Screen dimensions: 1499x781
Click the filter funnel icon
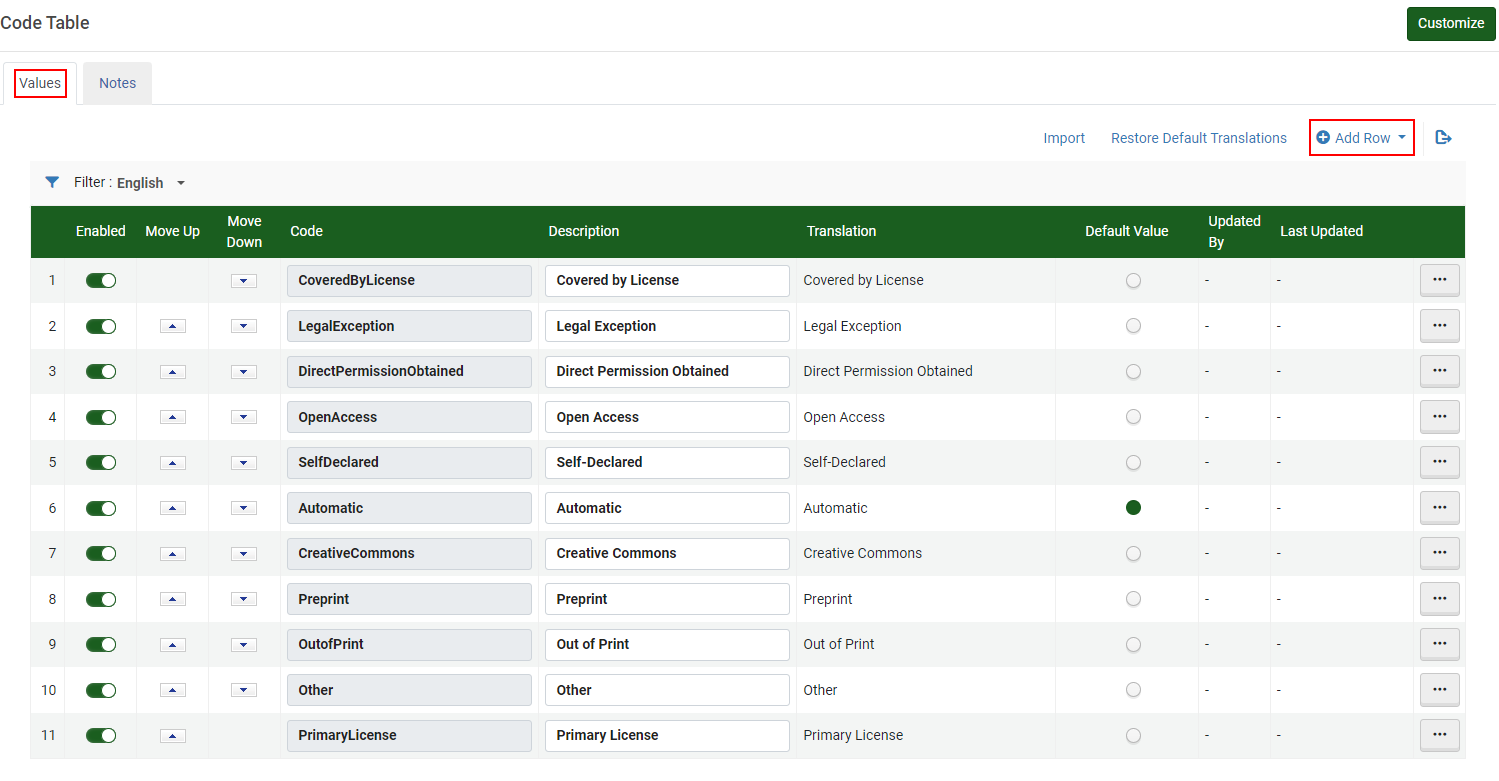[x=52, y=183]
